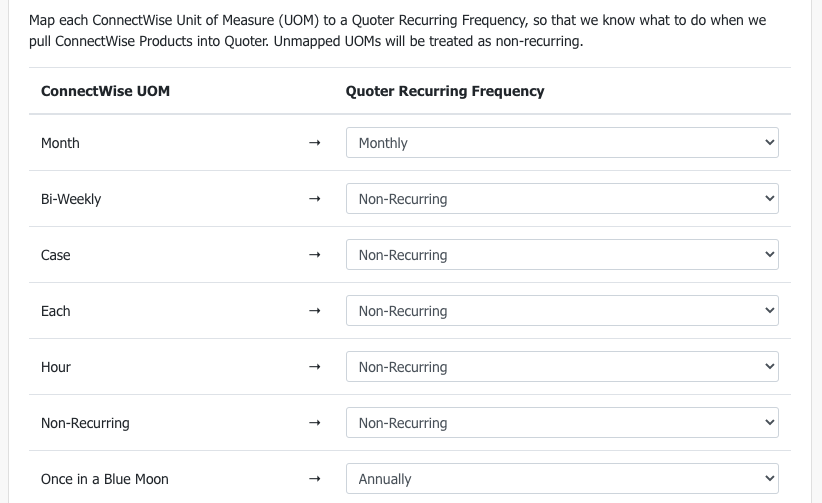
Task: Open the Bi-Weekly frequency dropdown
Action: pyautogui.click(x=562, y=199)
